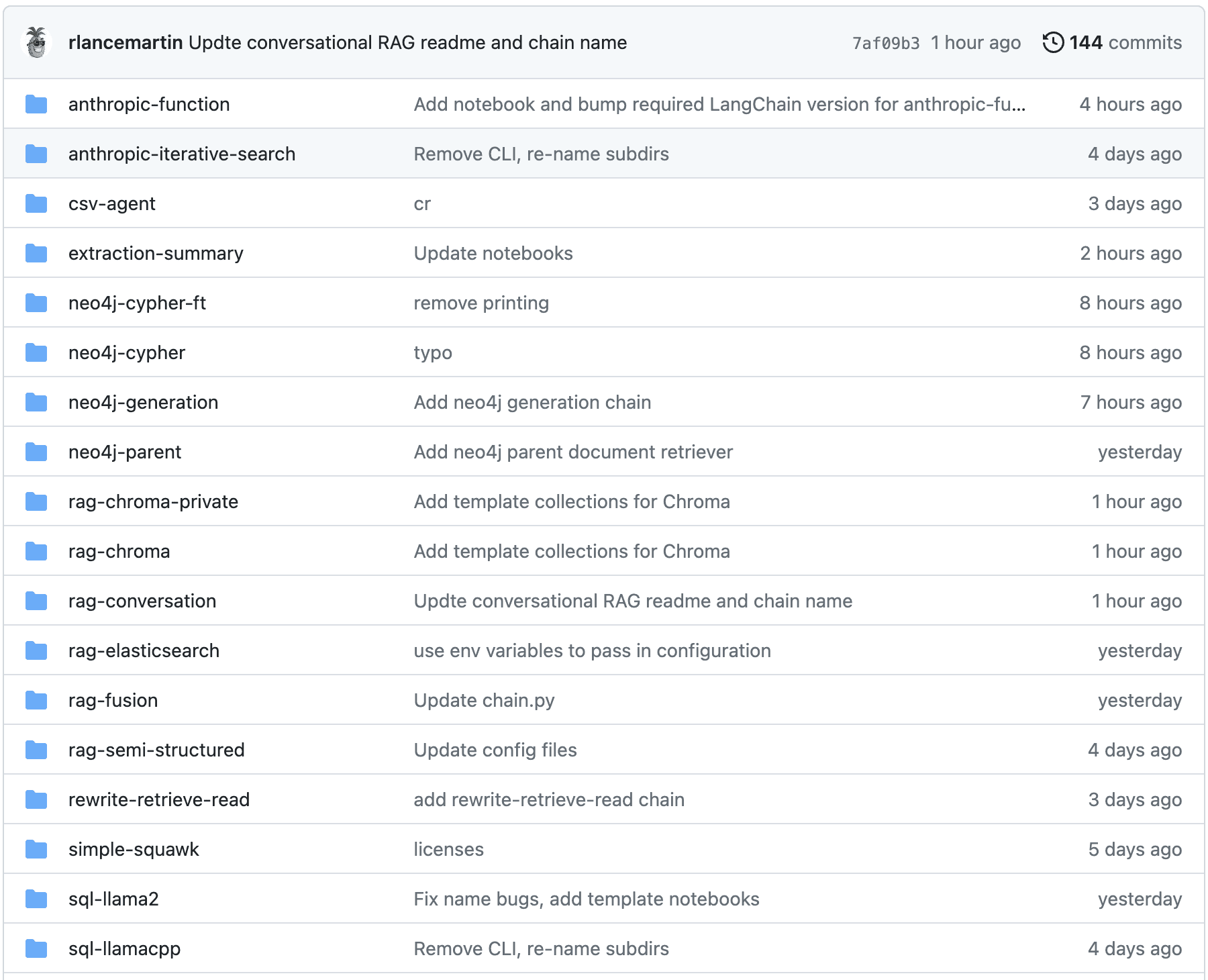
Task: Click 'yesterday' in the rag-fusion row
Action: click(1140, 700)
